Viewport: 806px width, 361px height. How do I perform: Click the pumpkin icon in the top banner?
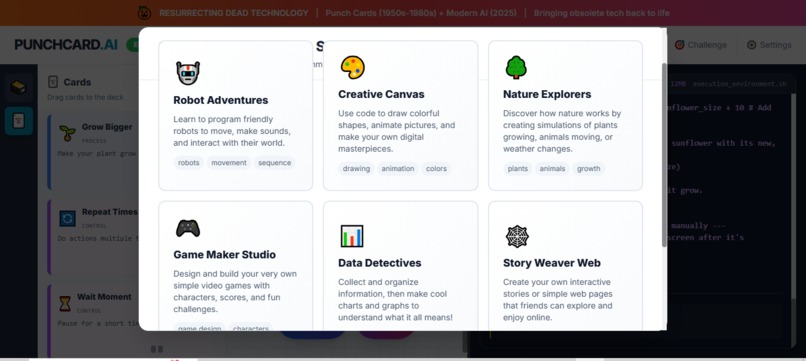coord(144,13)
